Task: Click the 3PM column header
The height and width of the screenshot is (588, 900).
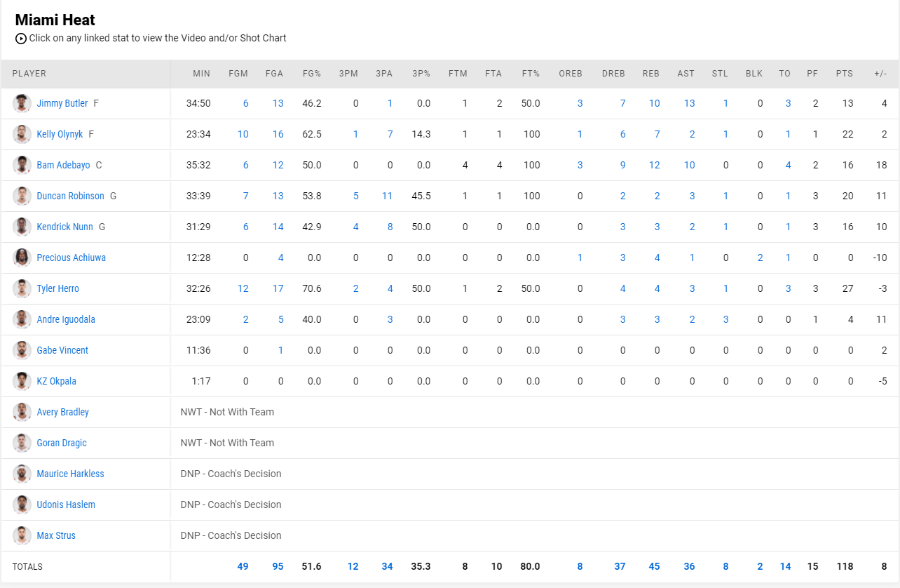Action: tap(348, 74)
